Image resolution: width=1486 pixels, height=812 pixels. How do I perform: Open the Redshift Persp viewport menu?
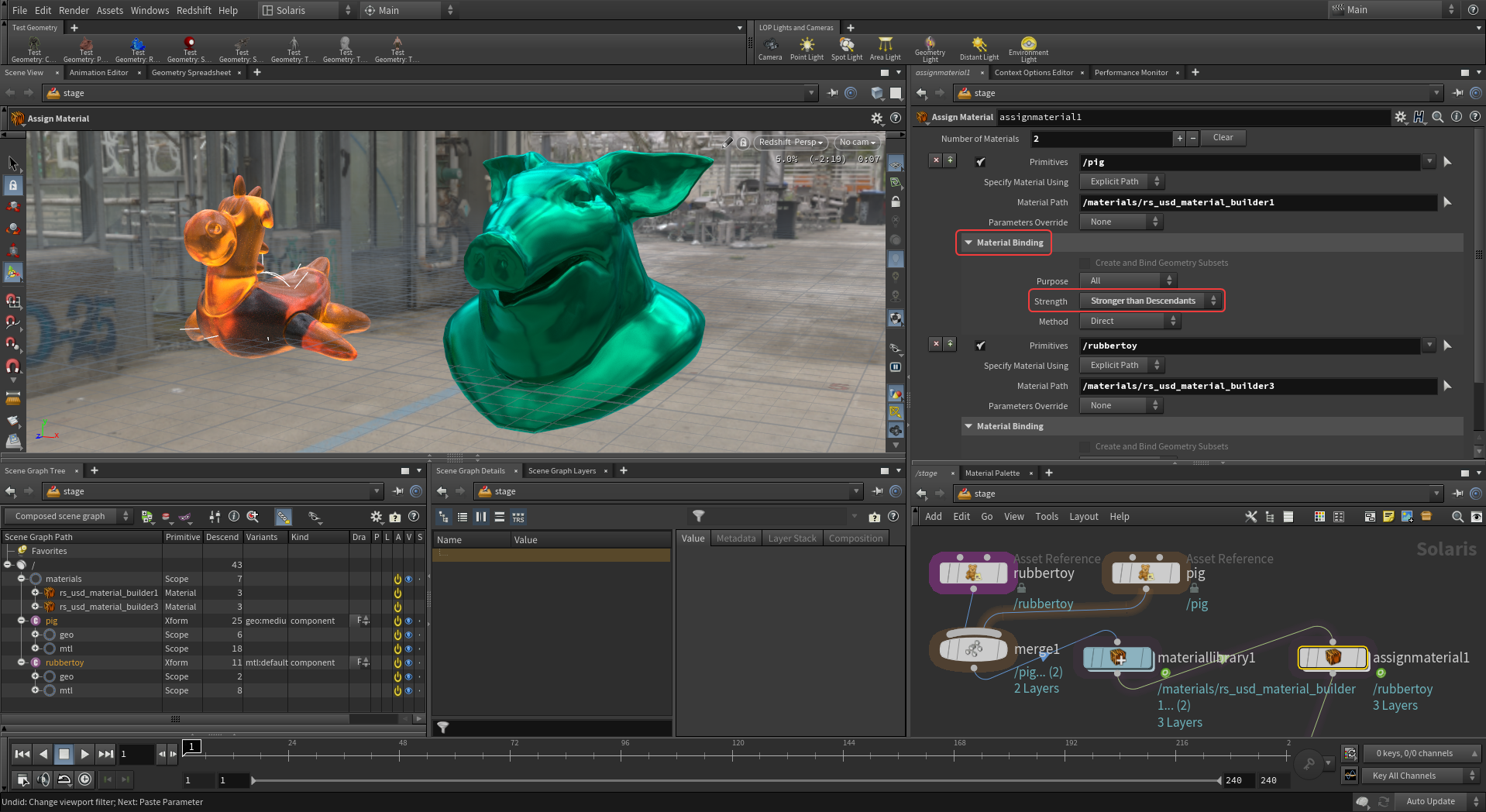pyautogui.click(x=790, y=143)
